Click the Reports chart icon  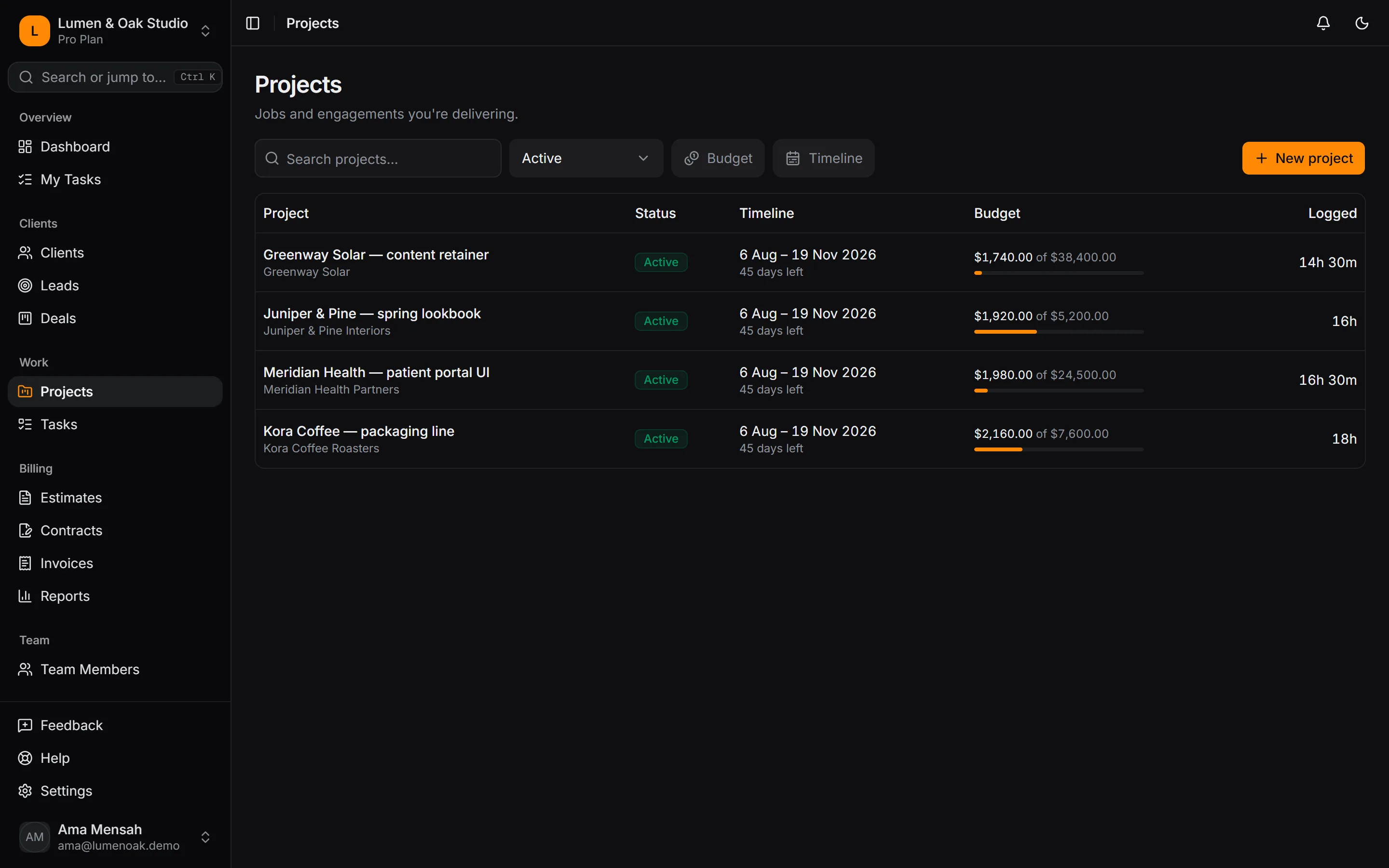[25, 596]
